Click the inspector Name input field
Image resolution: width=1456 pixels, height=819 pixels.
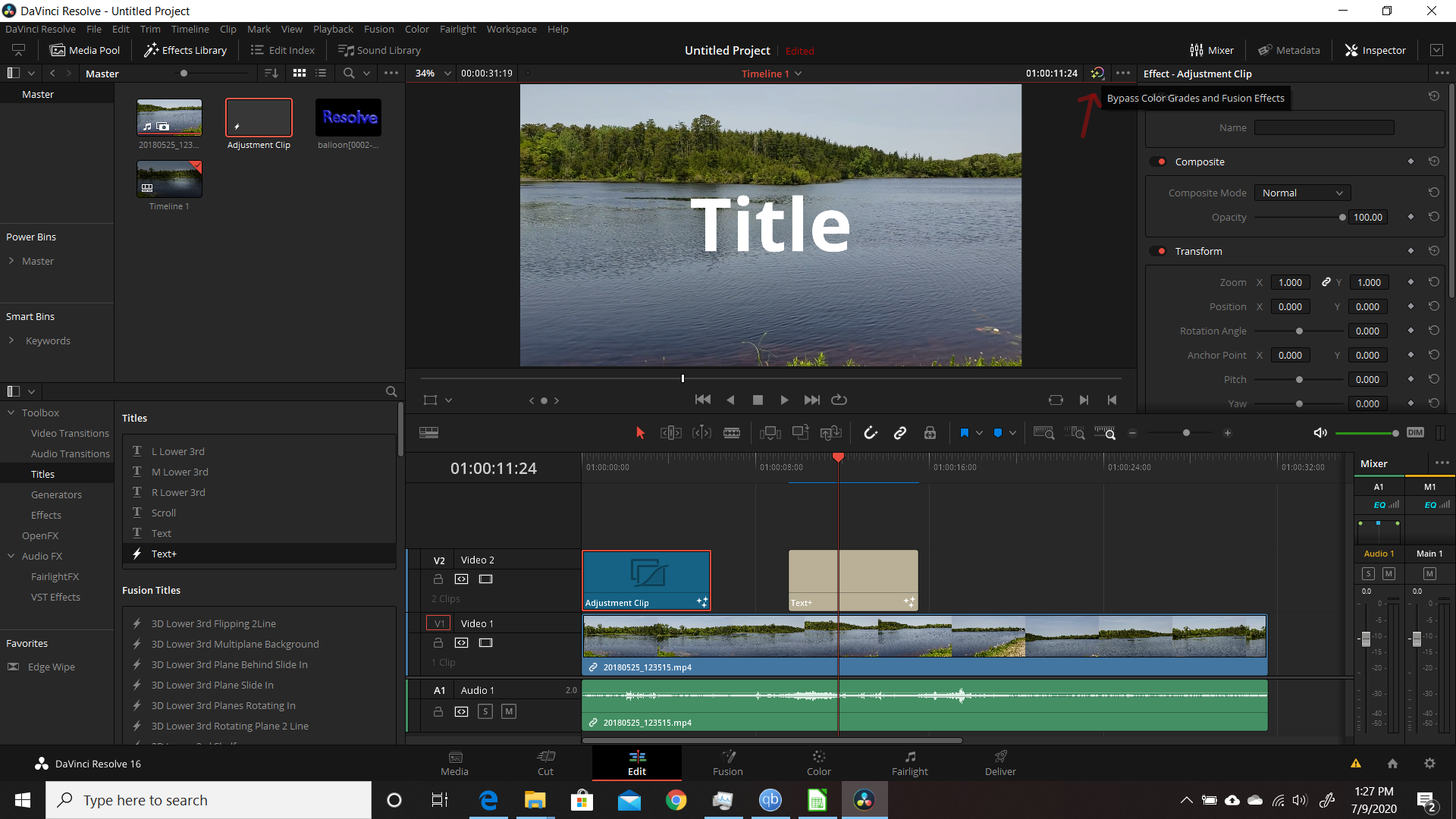1324,127
